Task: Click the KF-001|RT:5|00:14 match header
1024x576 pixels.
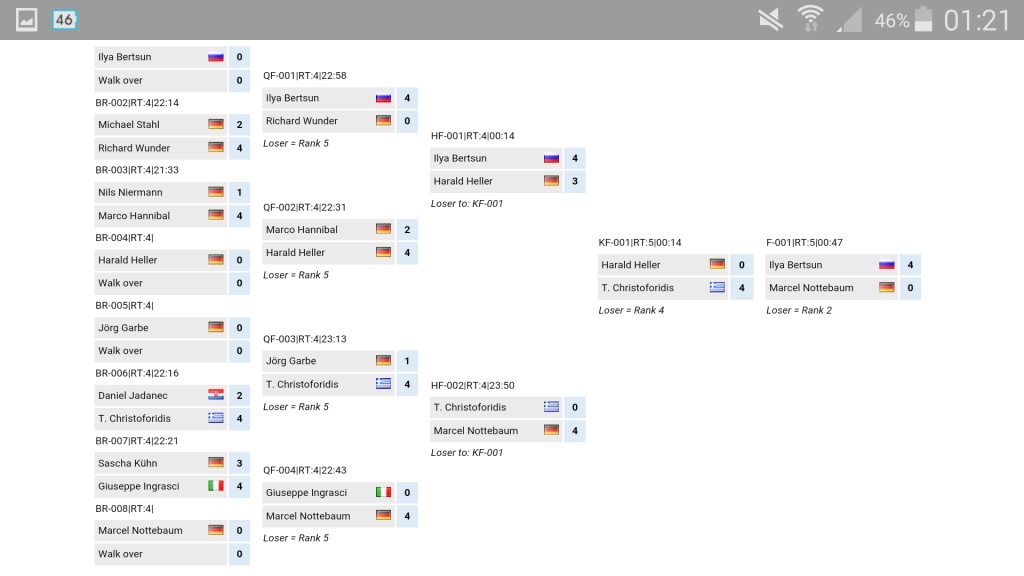Action: [x=640, y=242]
